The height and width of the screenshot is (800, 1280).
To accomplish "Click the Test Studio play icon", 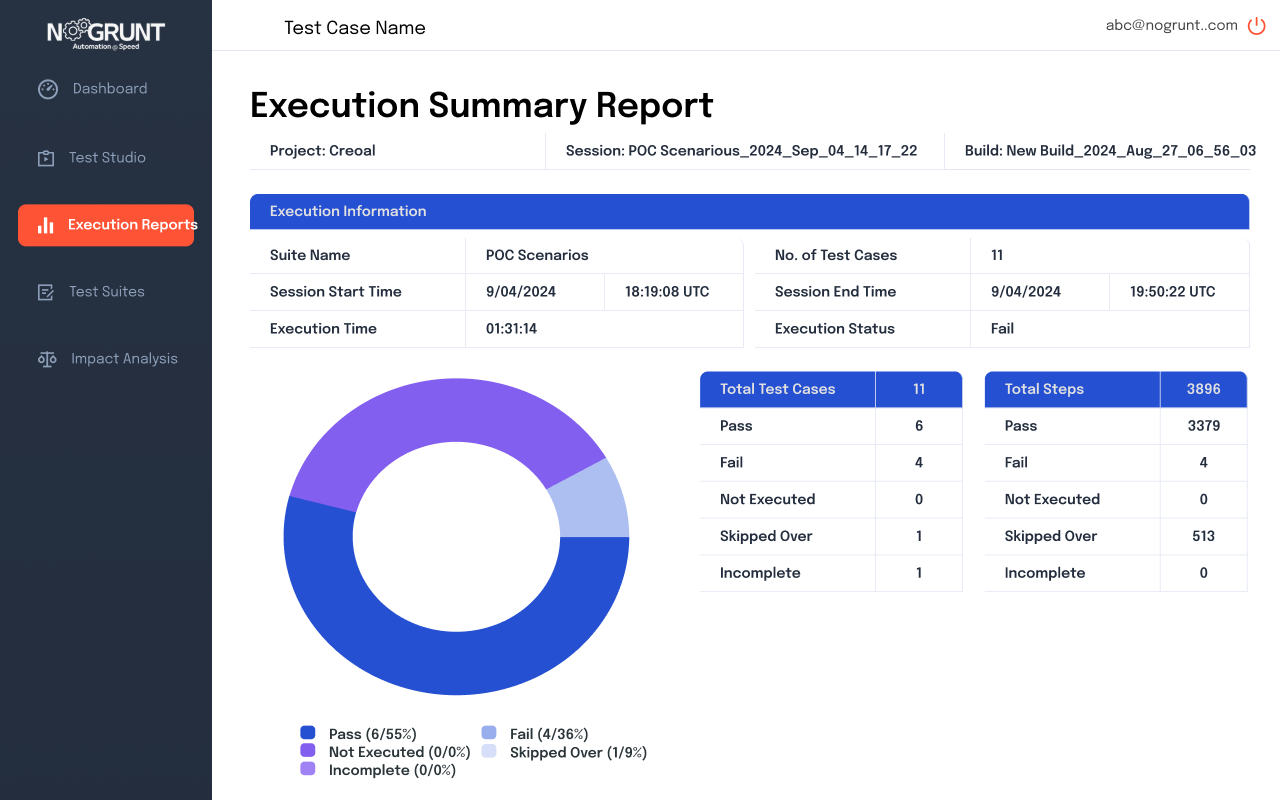I will click(46, 158).
